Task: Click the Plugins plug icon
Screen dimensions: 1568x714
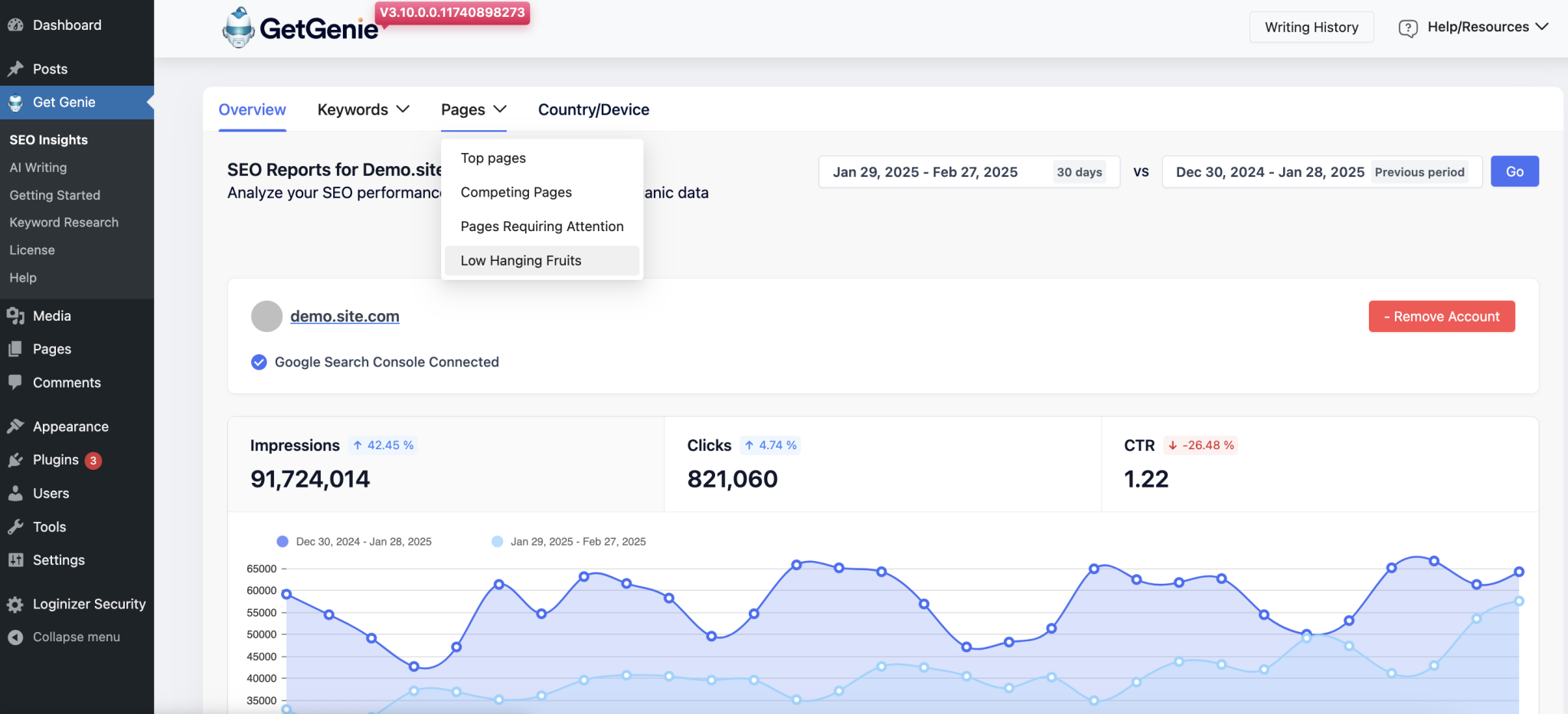Action: [15, 460]
